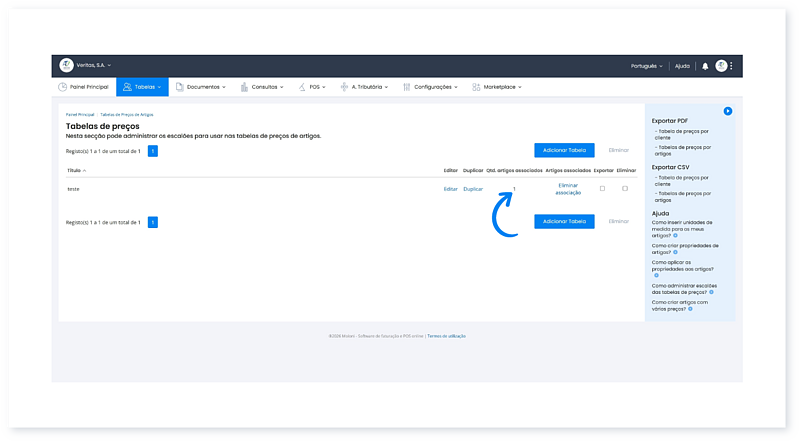Export CSV Tabela de preços por cliente

(682, 181)
